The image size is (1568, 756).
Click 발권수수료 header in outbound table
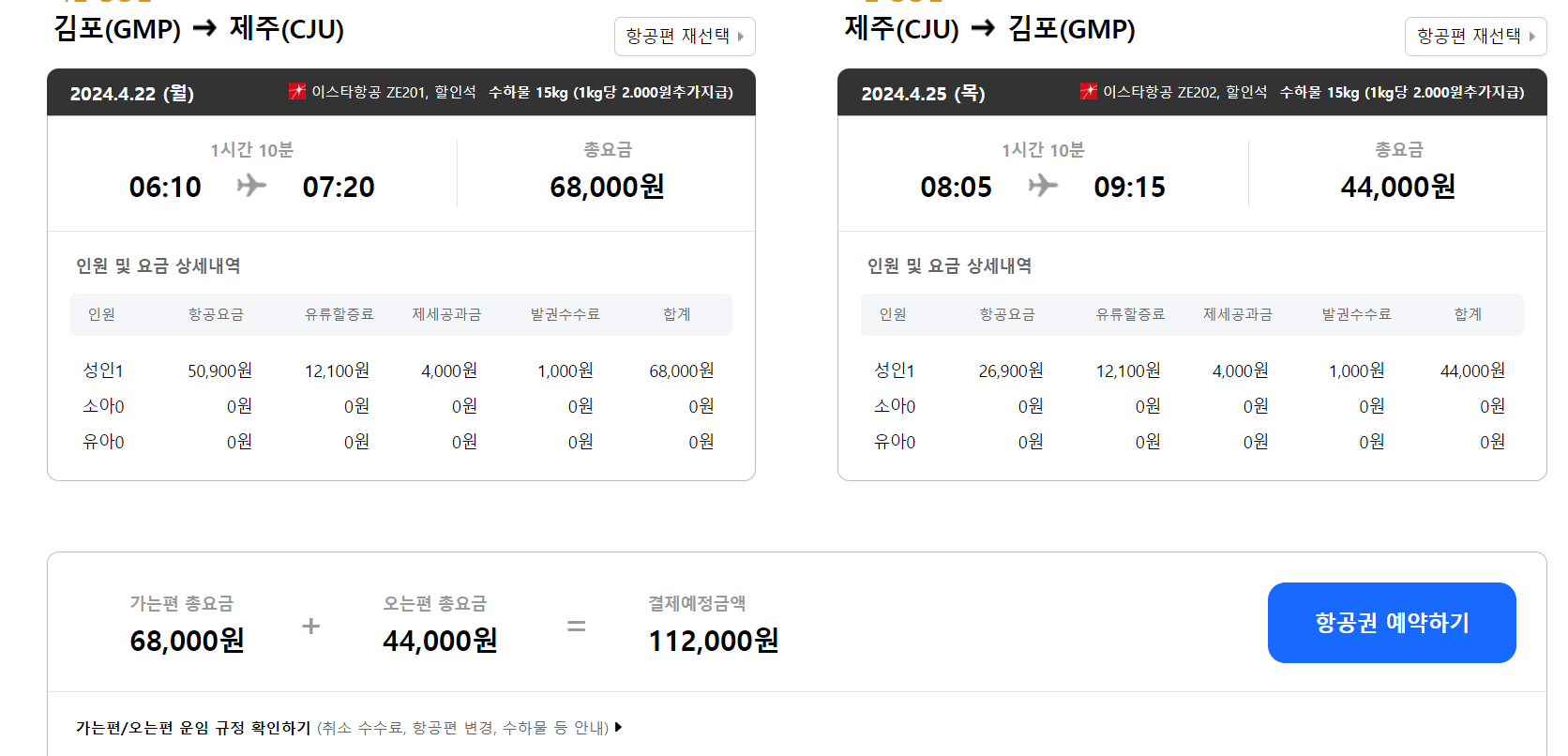(565, 314)
